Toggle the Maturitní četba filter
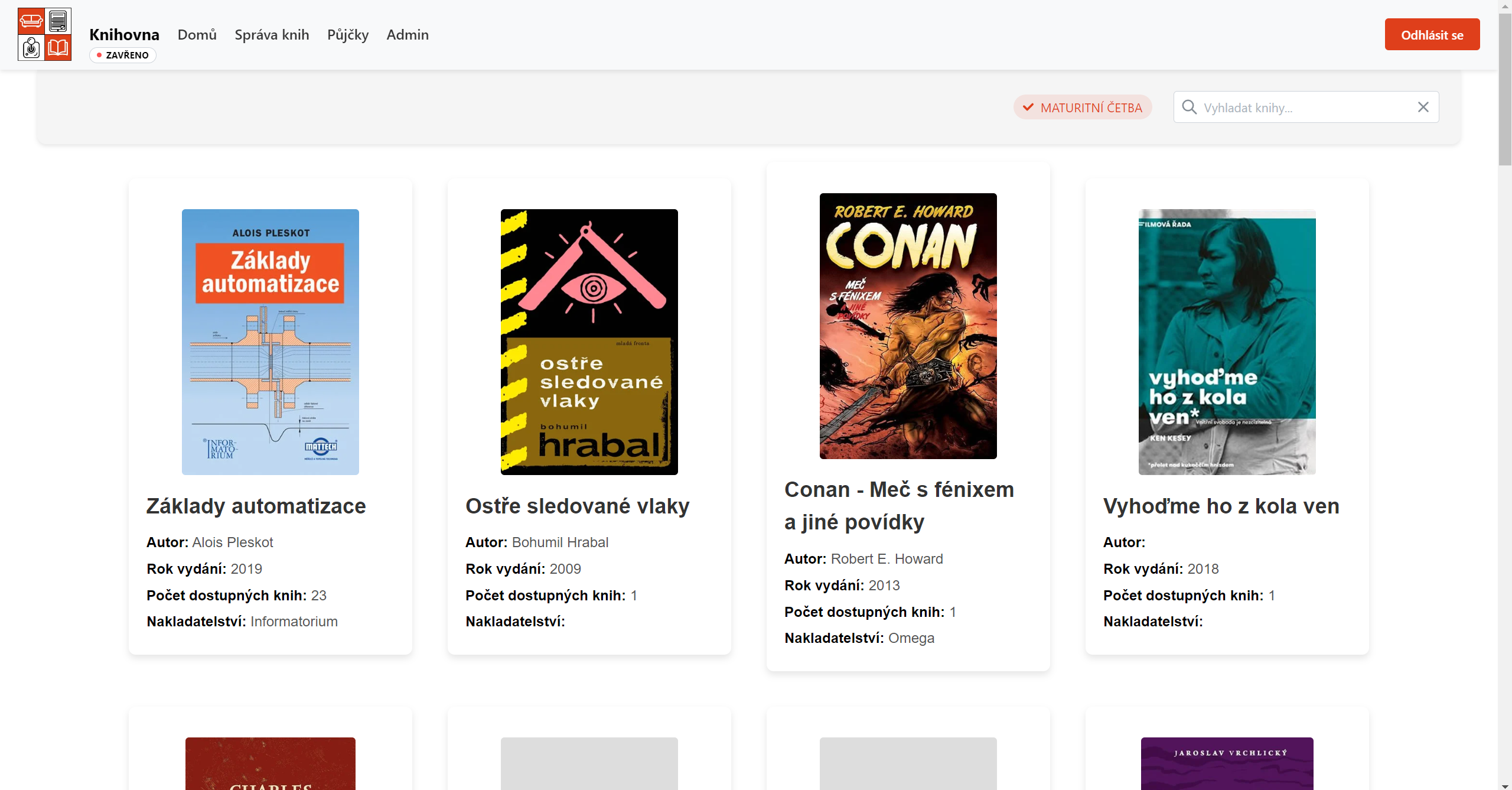1512x790 pixels. 1083,108
